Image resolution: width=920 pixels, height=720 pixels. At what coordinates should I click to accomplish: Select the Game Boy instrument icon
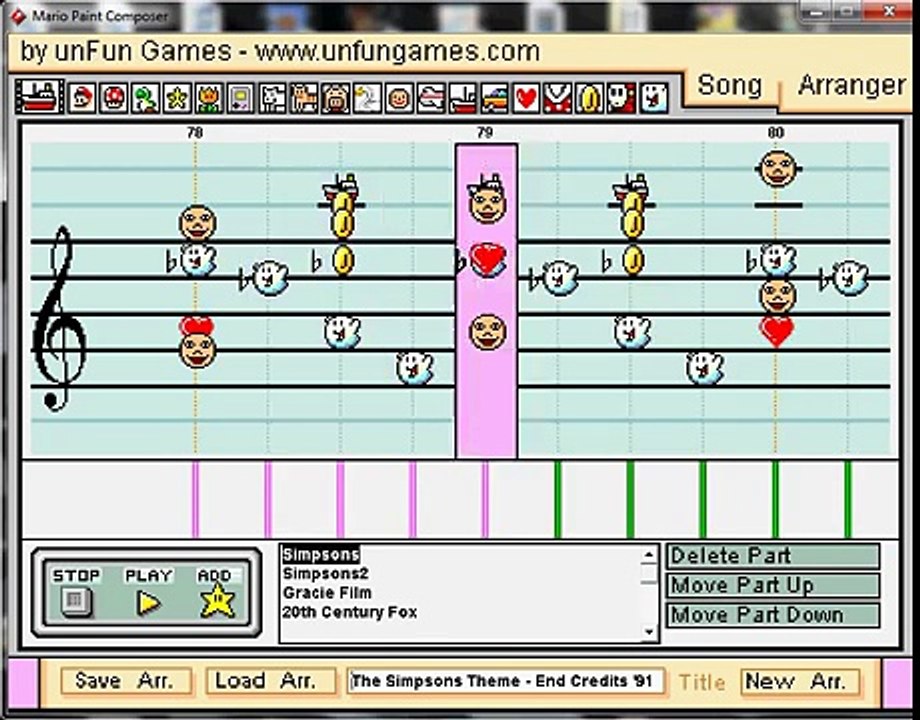(x=241, y=97)
